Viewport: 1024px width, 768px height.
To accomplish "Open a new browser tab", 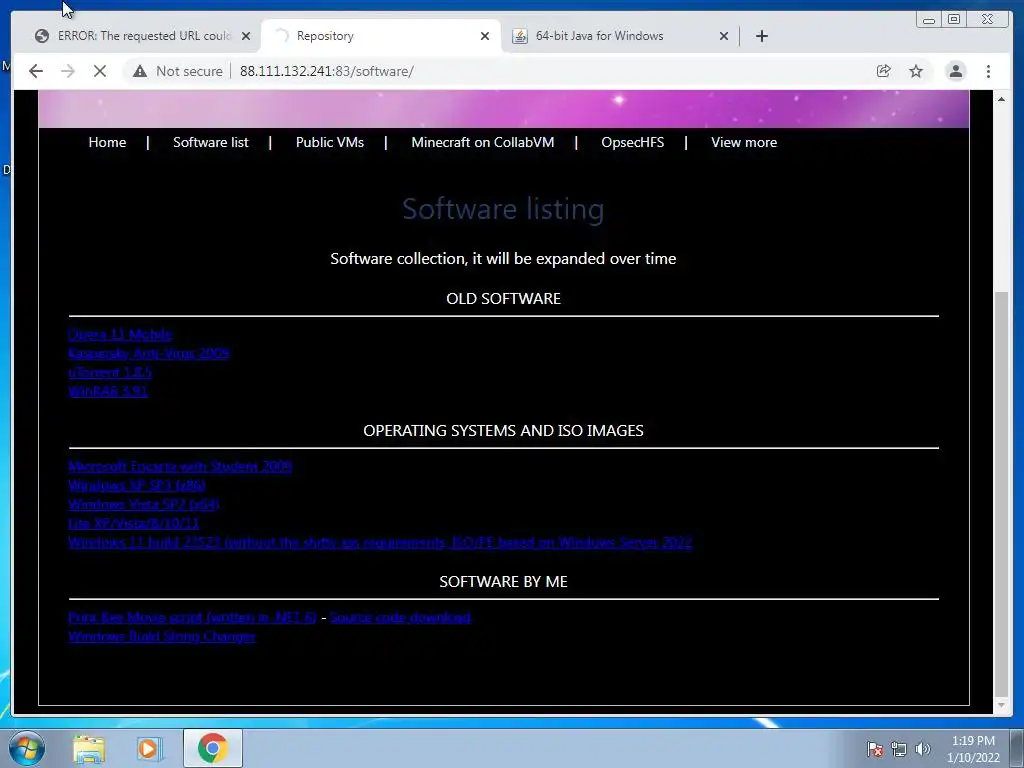I will click(x=761, y=36).
